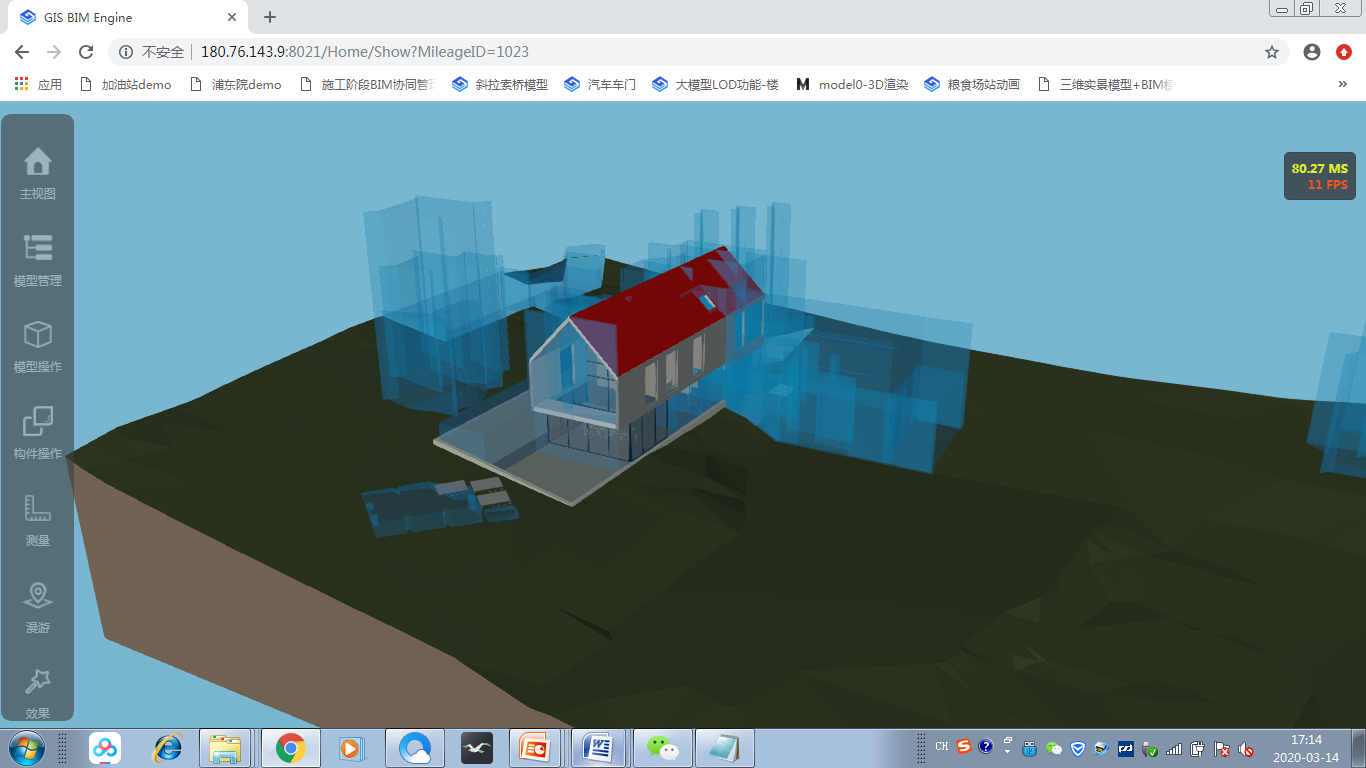Select the 测量 (measurement) tool
This screenshot has width=1366, height=768.
pos(37,518)
